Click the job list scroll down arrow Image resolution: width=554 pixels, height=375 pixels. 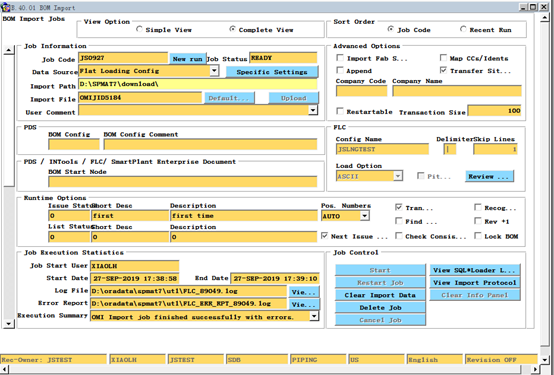pyautogui.click(x=8, y=323)
